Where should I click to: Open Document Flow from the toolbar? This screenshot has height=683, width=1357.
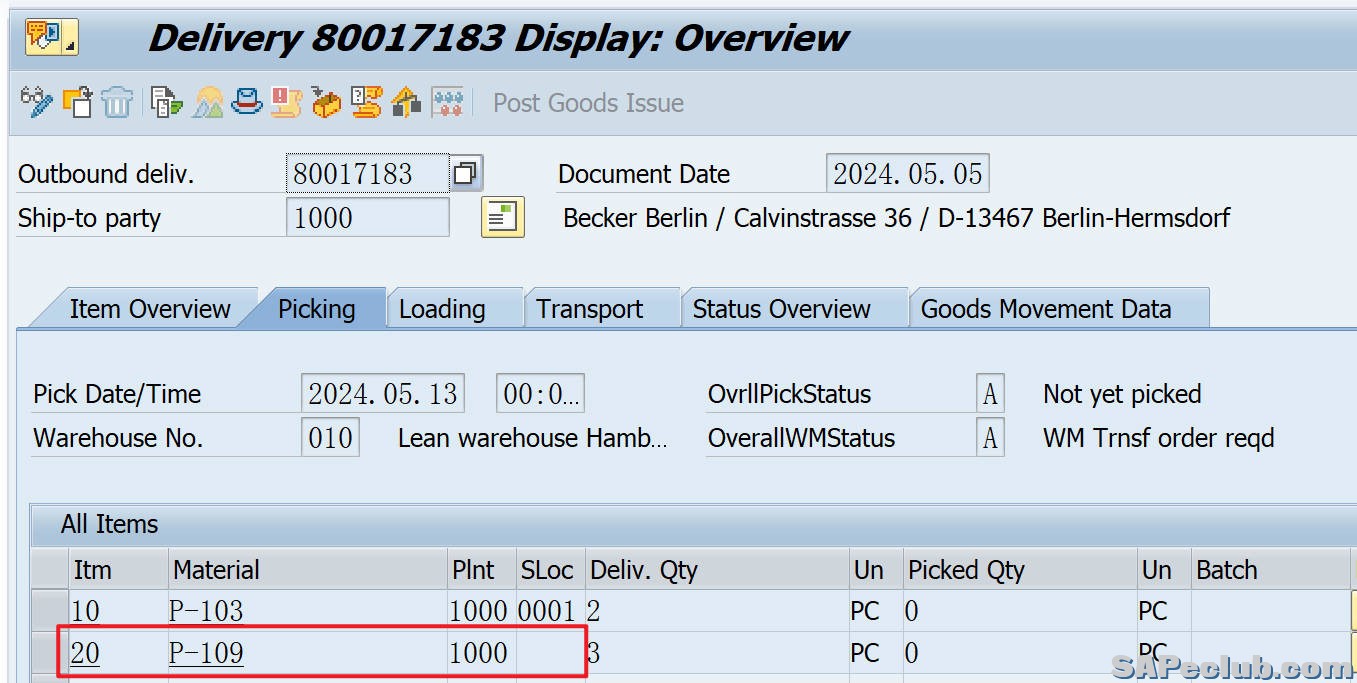pyautogui.click(x=166, y=102)
